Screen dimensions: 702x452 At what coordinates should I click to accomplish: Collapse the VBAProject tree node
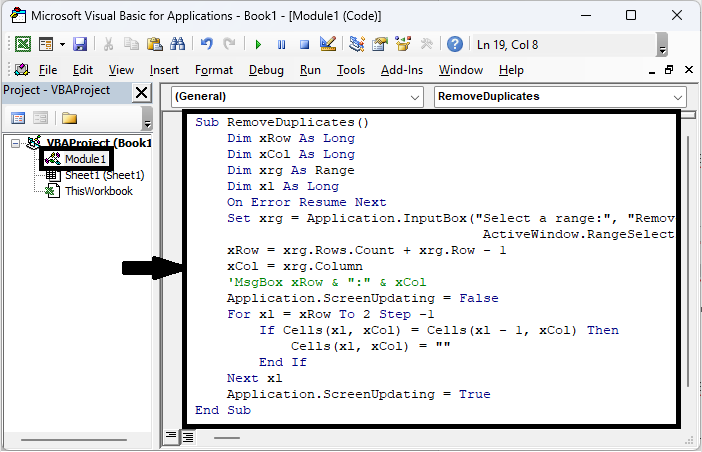click(17, 143)
